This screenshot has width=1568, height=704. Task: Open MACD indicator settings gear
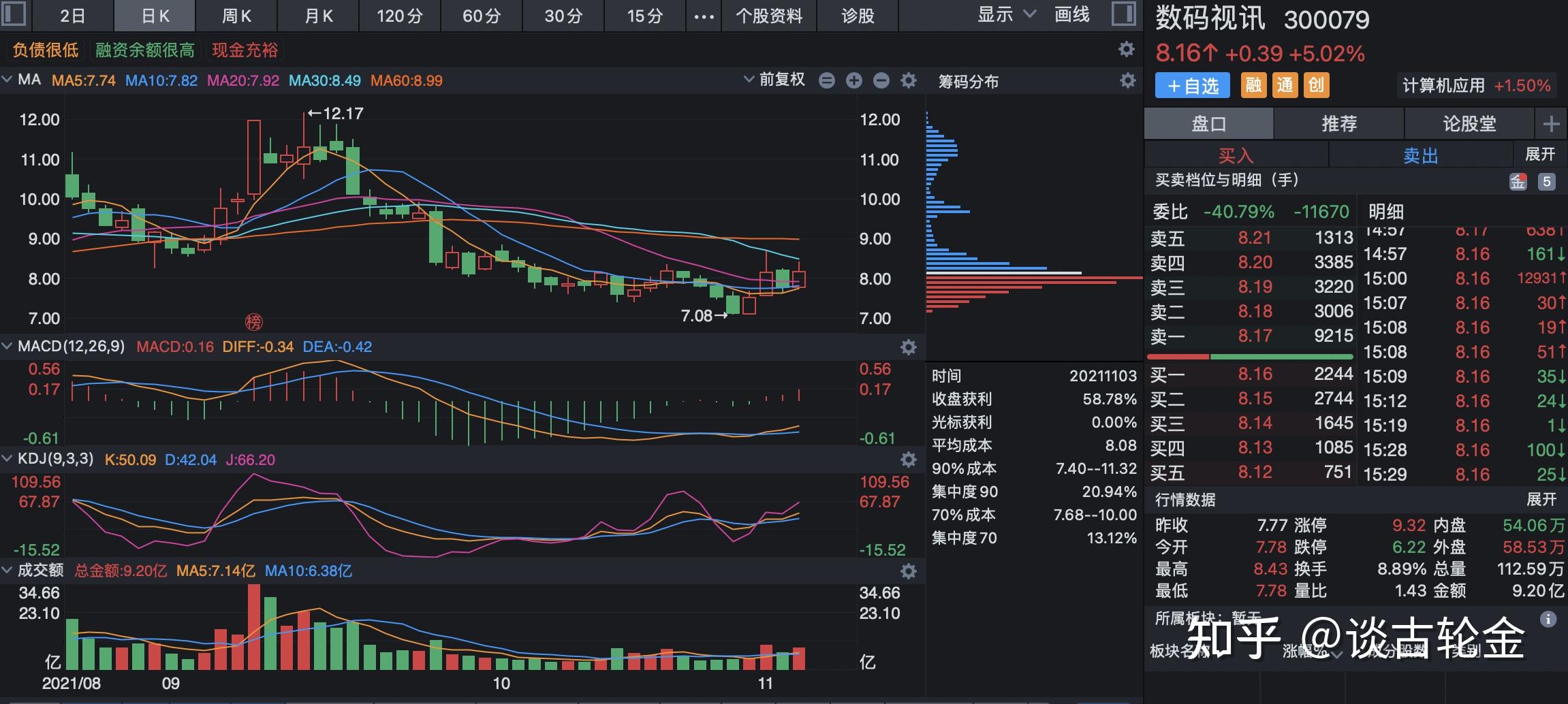coord(909,347)
